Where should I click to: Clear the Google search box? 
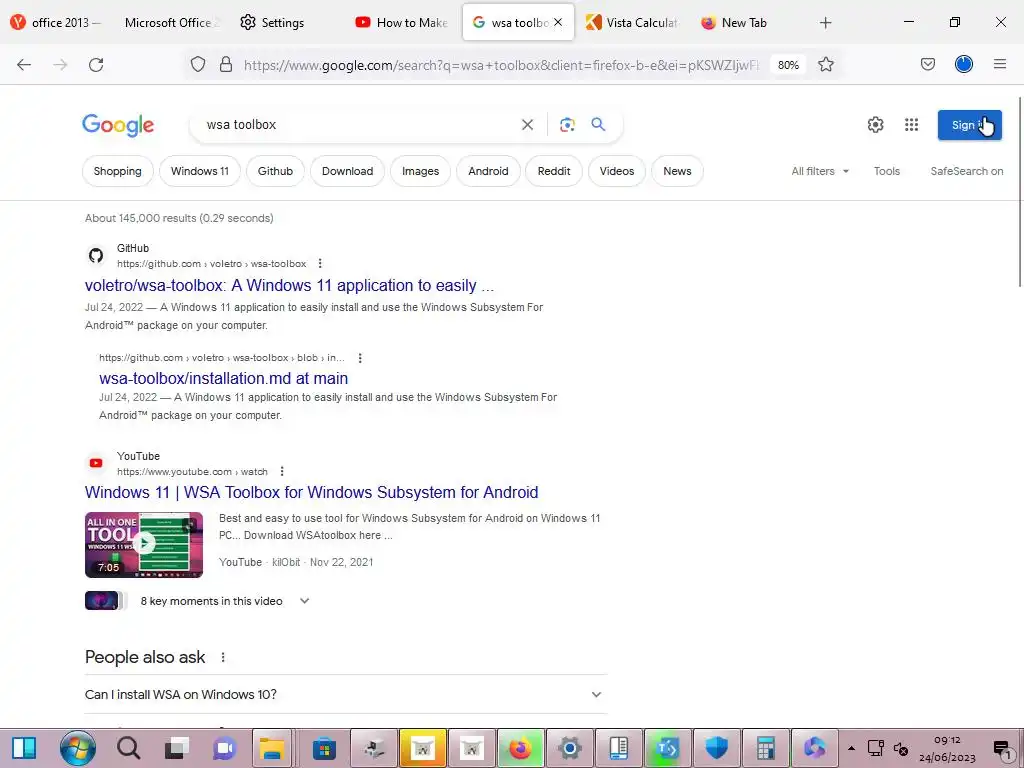tap(528, 125)
